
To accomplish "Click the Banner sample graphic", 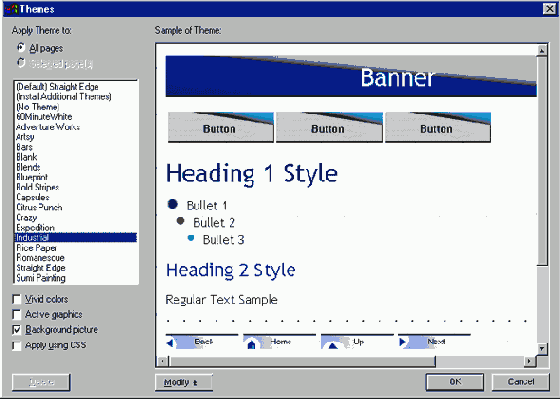I will click(x=351, y=76).
